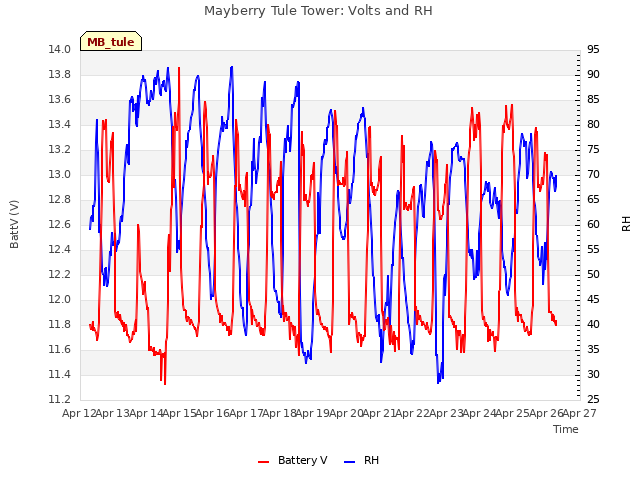Image resolution: width=640 pixels, height=480 pixels.
Task: Click the Apr 16 date tick
Action: click(x=213, y=413)
